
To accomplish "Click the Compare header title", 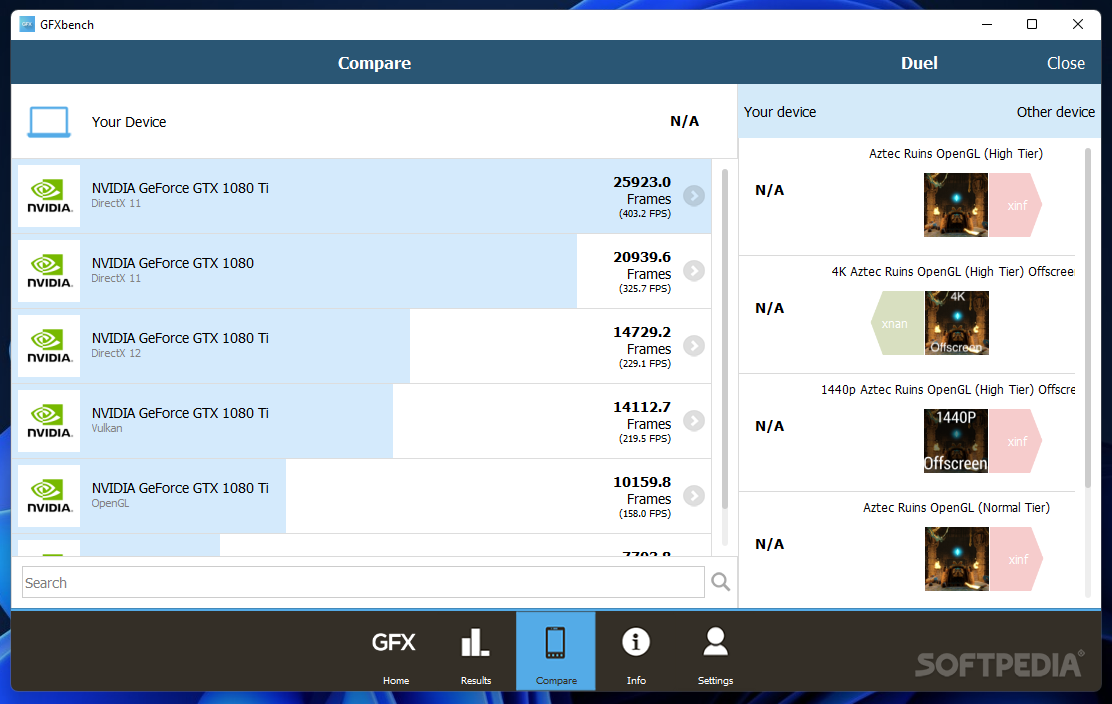I will click(x=374, y=63).
